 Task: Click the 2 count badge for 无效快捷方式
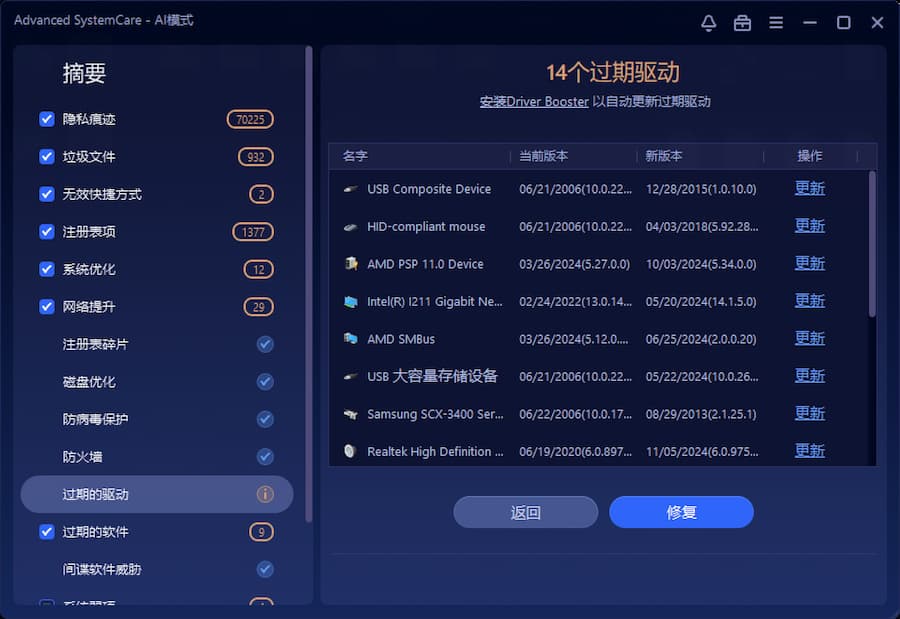261,194
